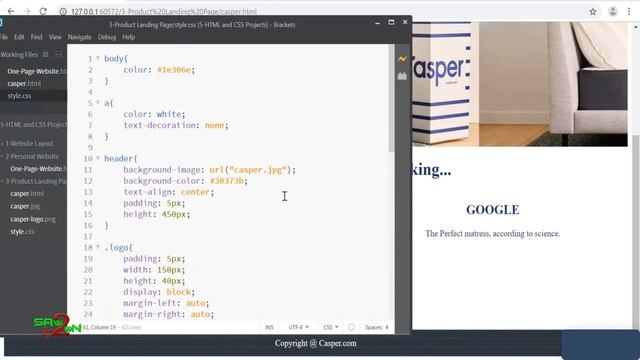Collapse the a rule fold arrow on line 5
640x360 pixels.
(98, 103)
